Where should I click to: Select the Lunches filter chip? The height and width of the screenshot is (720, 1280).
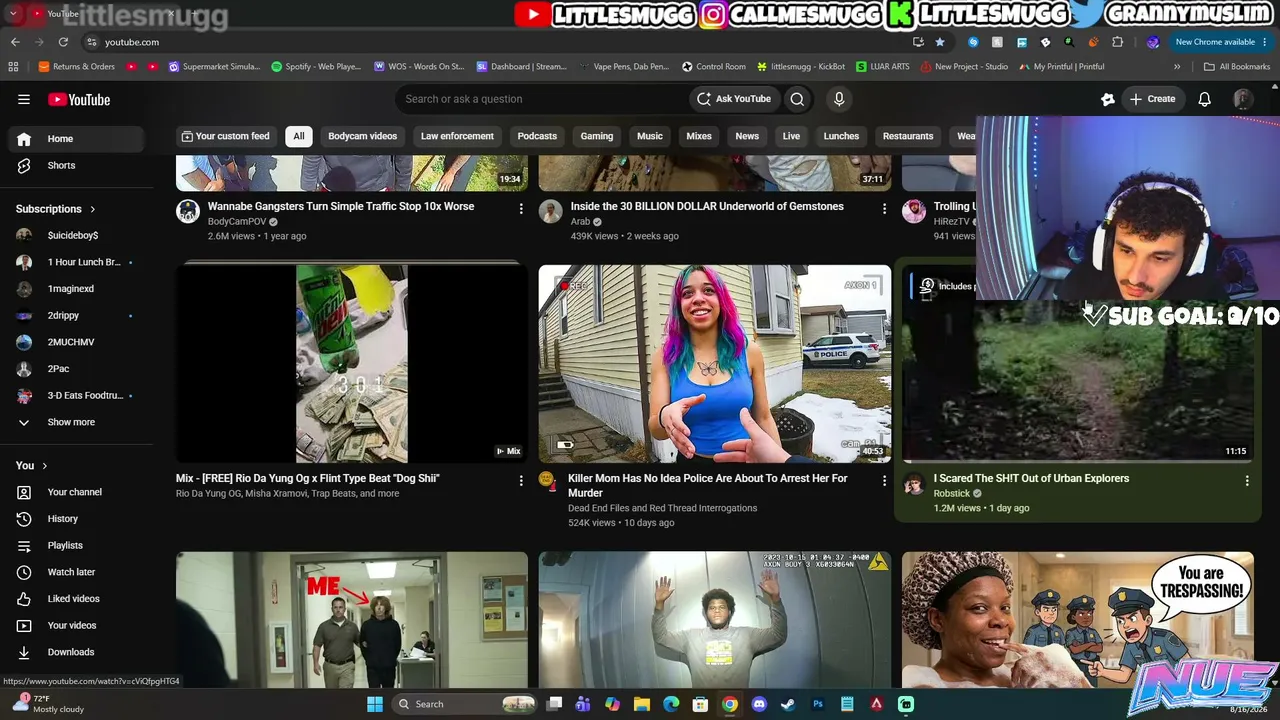(841, 136)
